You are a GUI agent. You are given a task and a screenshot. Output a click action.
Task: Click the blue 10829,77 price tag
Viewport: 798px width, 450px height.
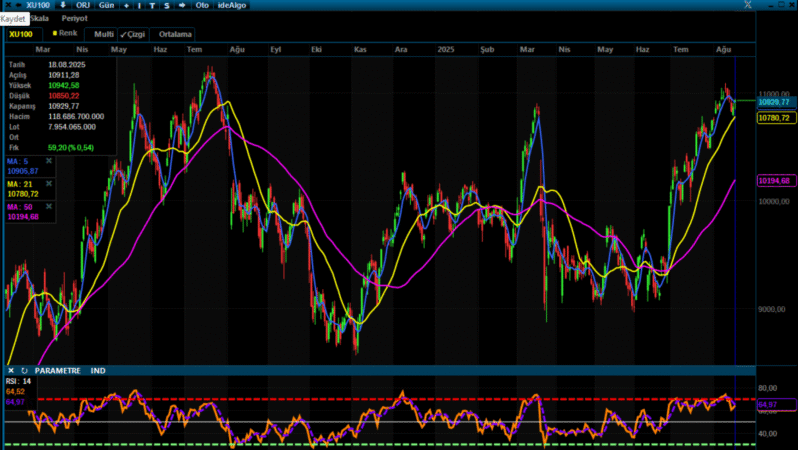pyautogui.click(x=776, y=102)
